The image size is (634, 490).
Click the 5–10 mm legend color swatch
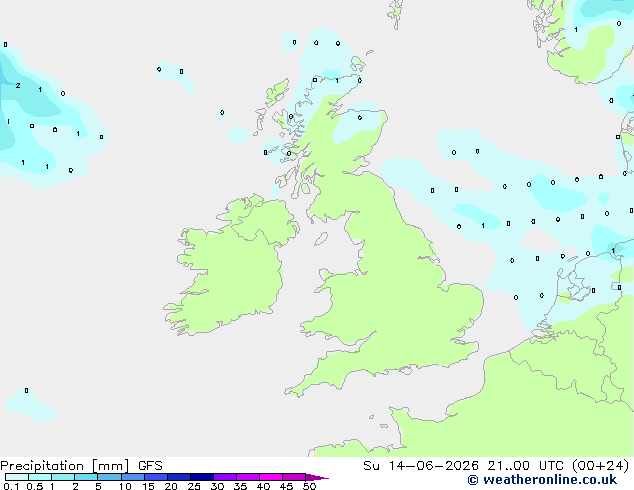pos(109,477)
